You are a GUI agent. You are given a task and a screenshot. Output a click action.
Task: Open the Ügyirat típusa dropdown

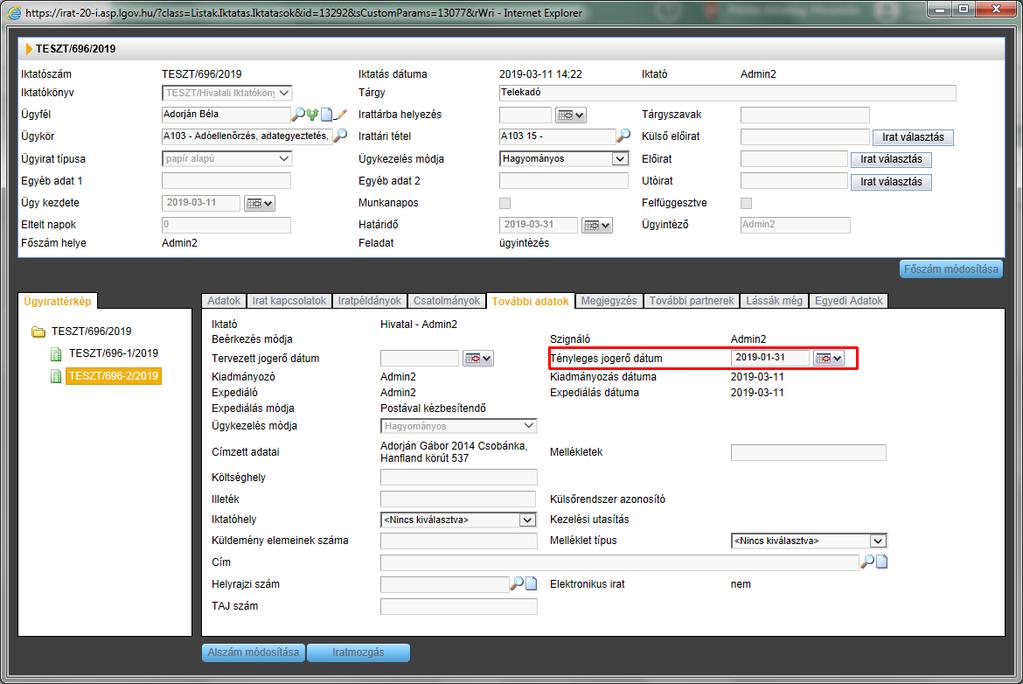[226, 159]
